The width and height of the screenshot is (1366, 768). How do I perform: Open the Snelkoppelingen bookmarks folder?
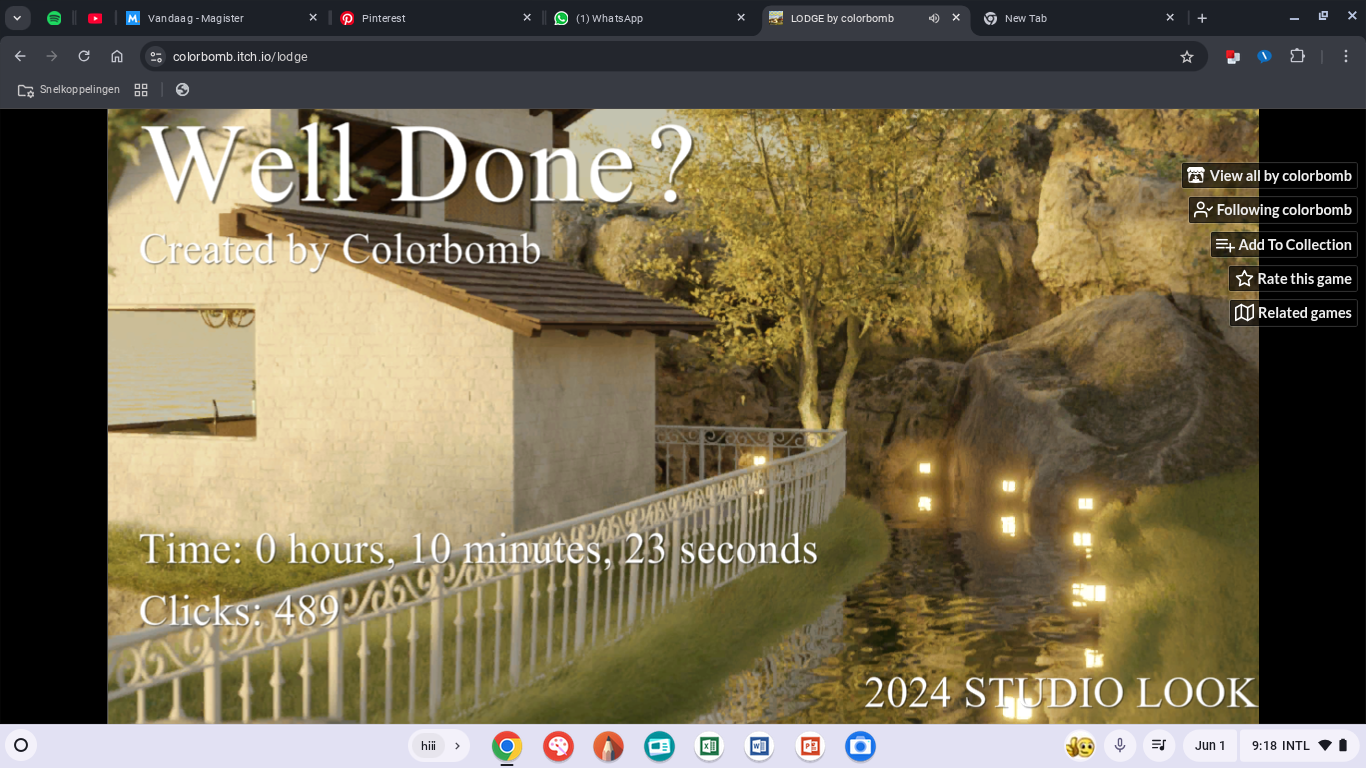coord(69,90)
